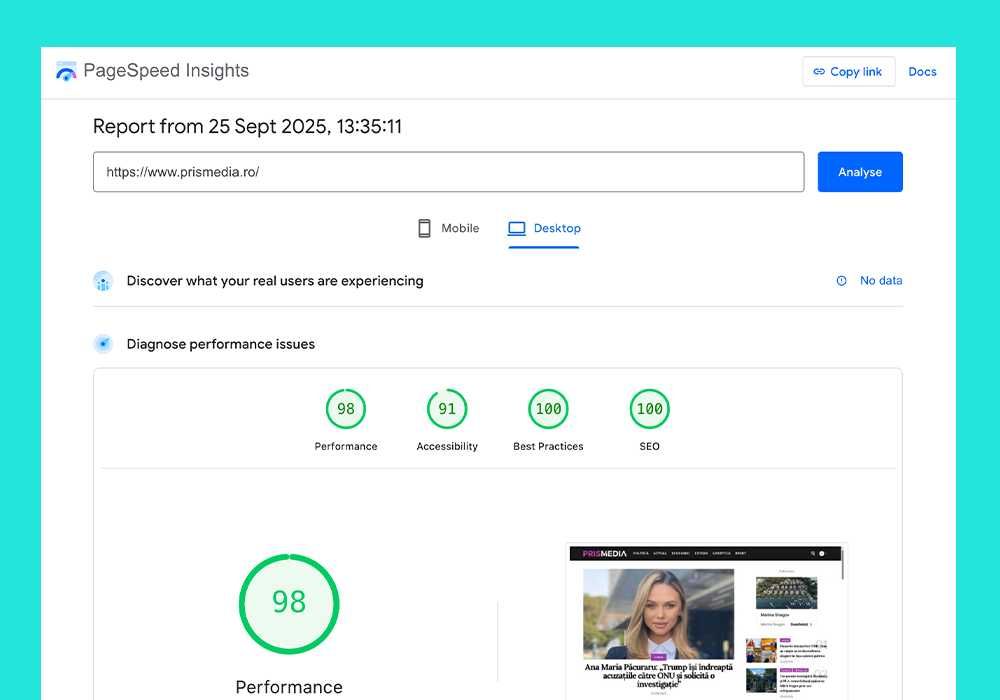Click the No data label
The height and width of the screenshot is (700, 1000).
pyautogui.click(x=881, y=281)
